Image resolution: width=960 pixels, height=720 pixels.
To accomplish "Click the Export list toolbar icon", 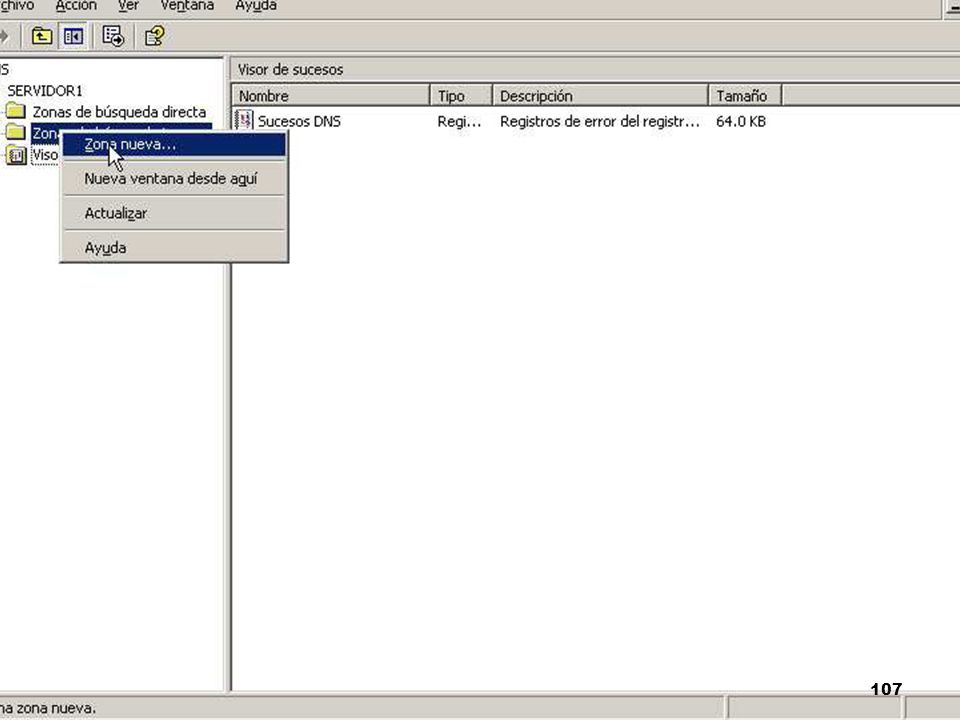I will pos(113,37).
